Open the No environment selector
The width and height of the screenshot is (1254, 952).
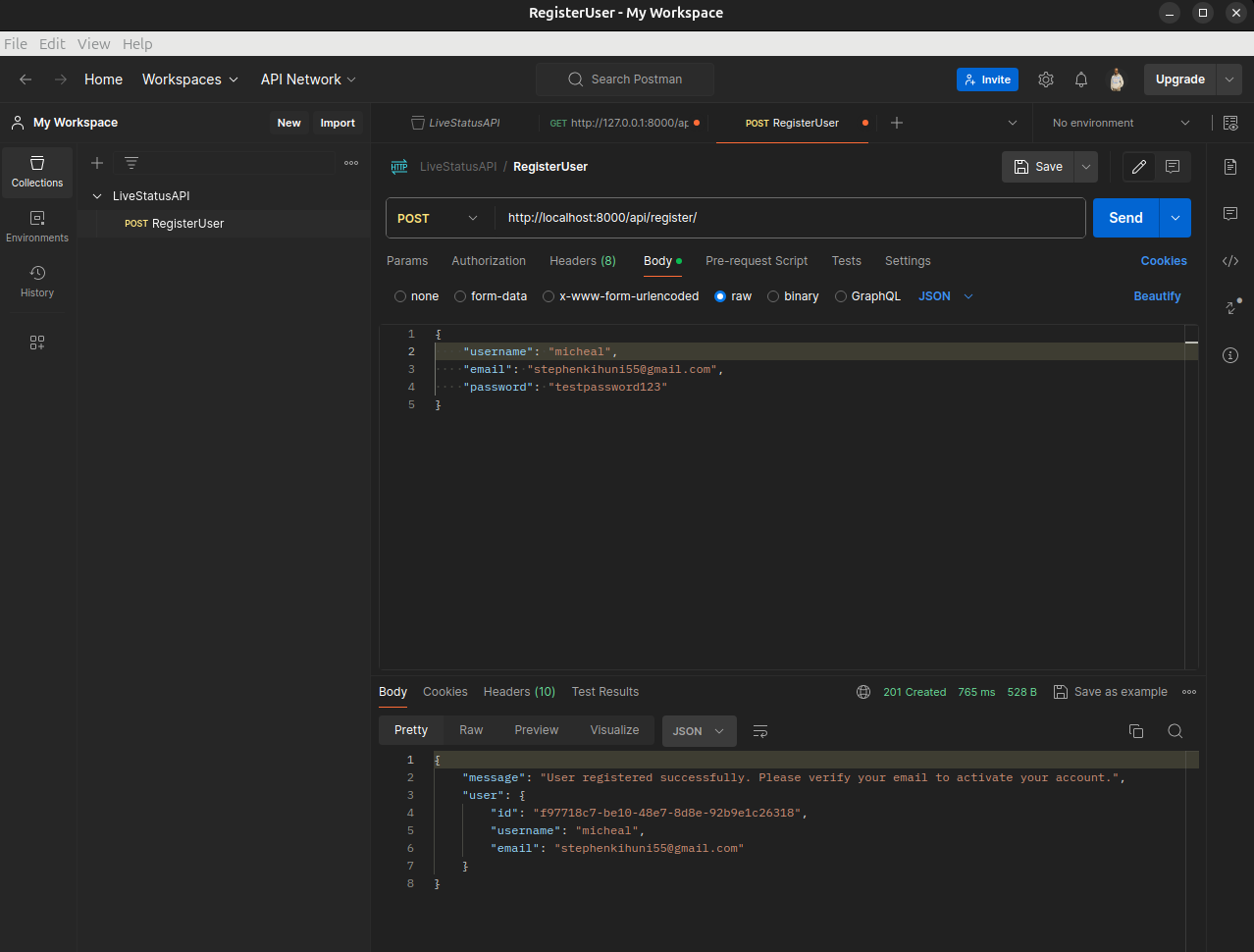point(1122,123)
